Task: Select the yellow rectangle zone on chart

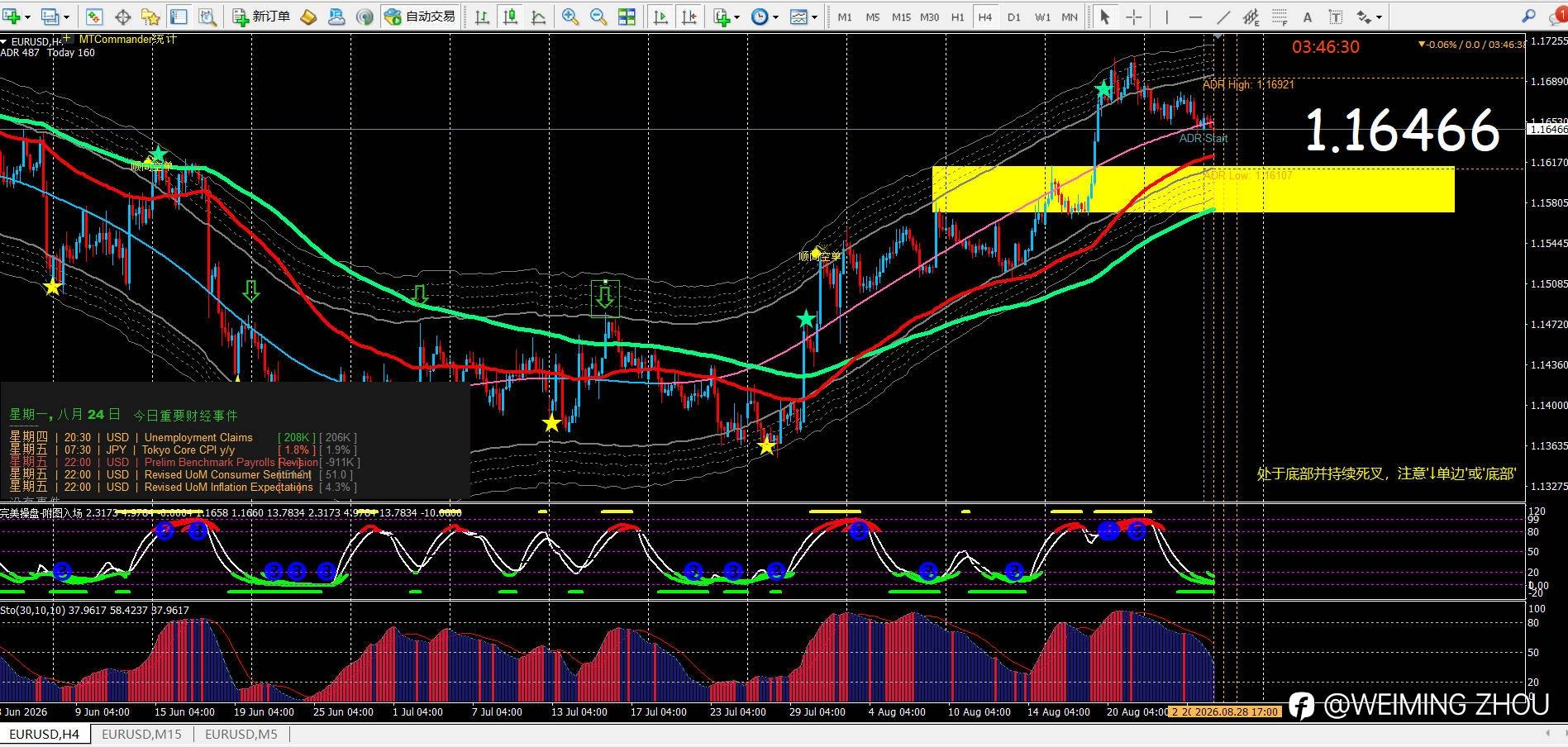Action: (1193, 189)
